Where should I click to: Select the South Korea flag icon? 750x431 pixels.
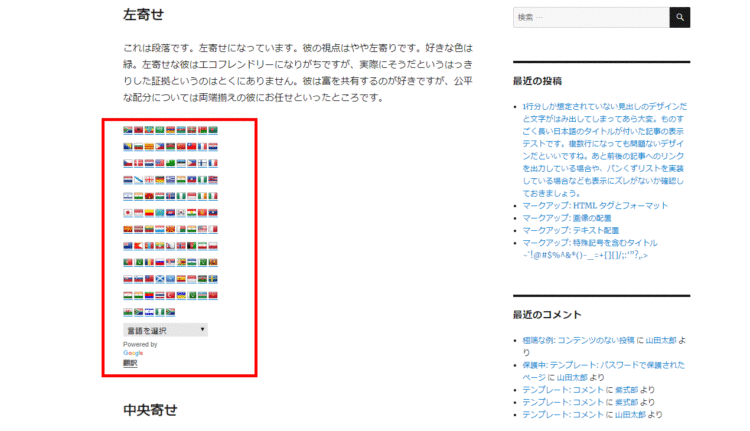click(x=181, y=212)
